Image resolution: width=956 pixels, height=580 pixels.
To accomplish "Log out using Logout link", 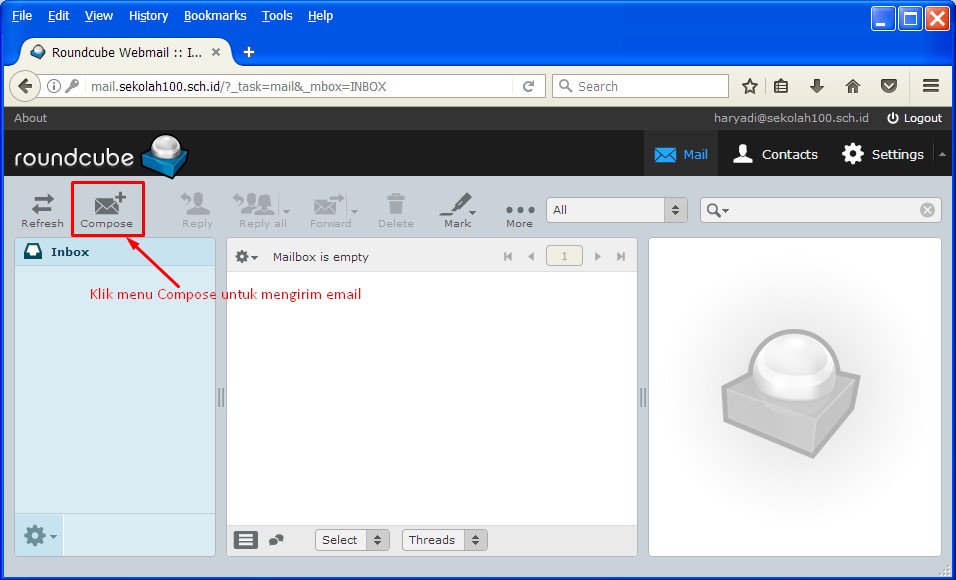I will click(x=914, y=118).
